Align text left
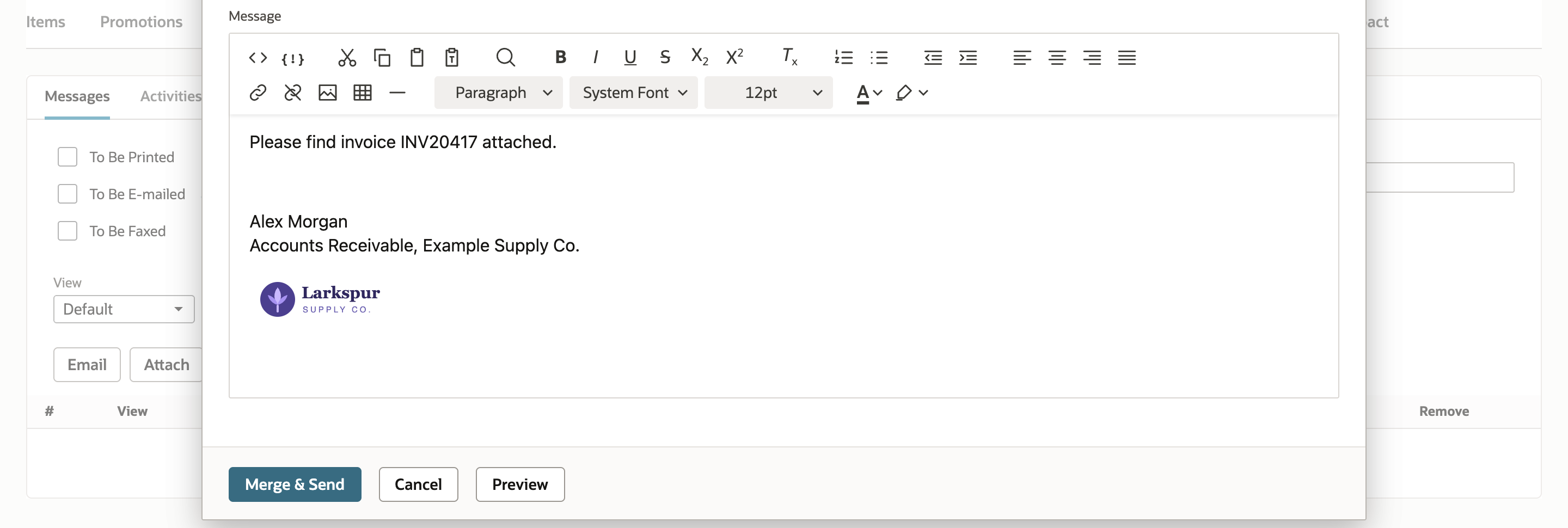1568x528 pixels. [1022, 58]
